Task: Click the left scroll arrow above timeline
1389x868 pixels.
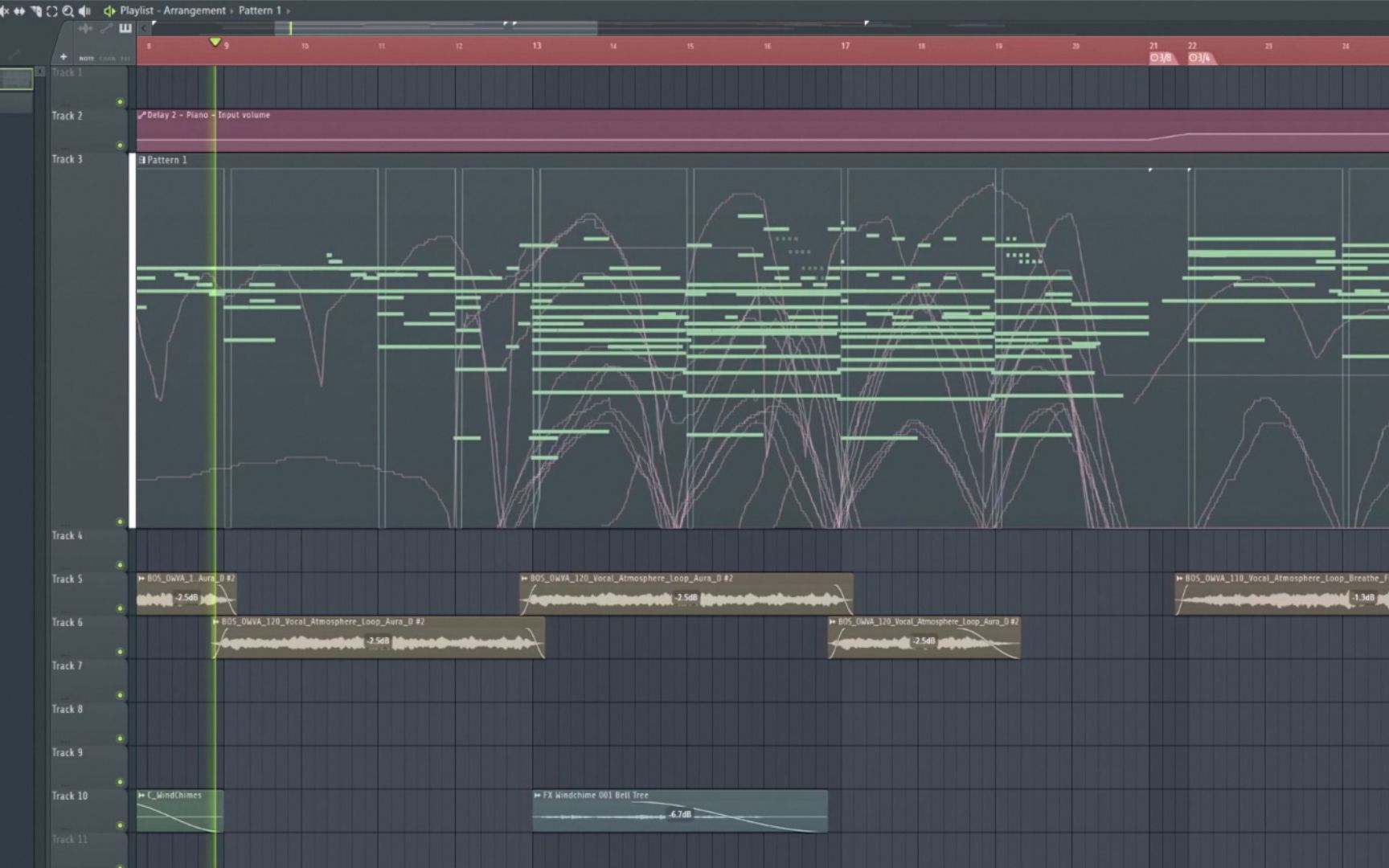Action: [x=144, y=29]
